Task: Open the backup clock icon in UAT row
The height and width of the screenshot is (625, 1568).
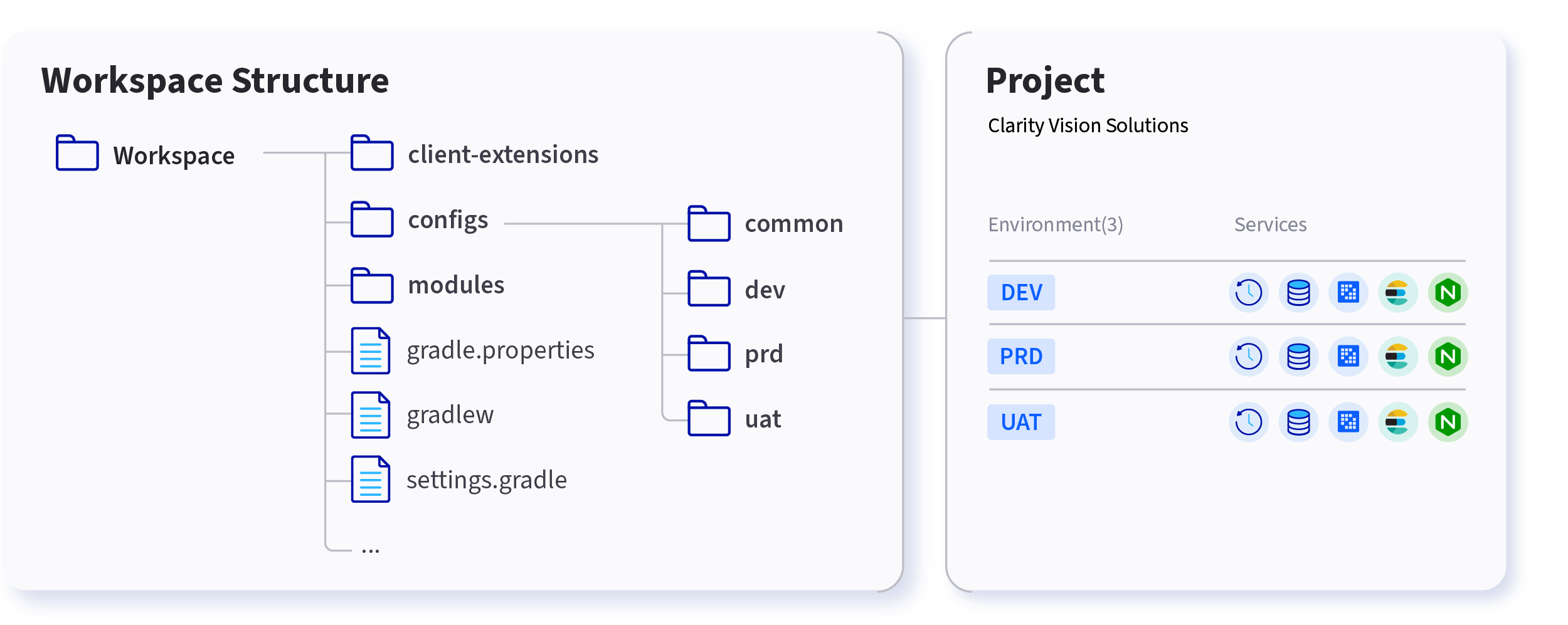Action: click(x=1248, y=422)
